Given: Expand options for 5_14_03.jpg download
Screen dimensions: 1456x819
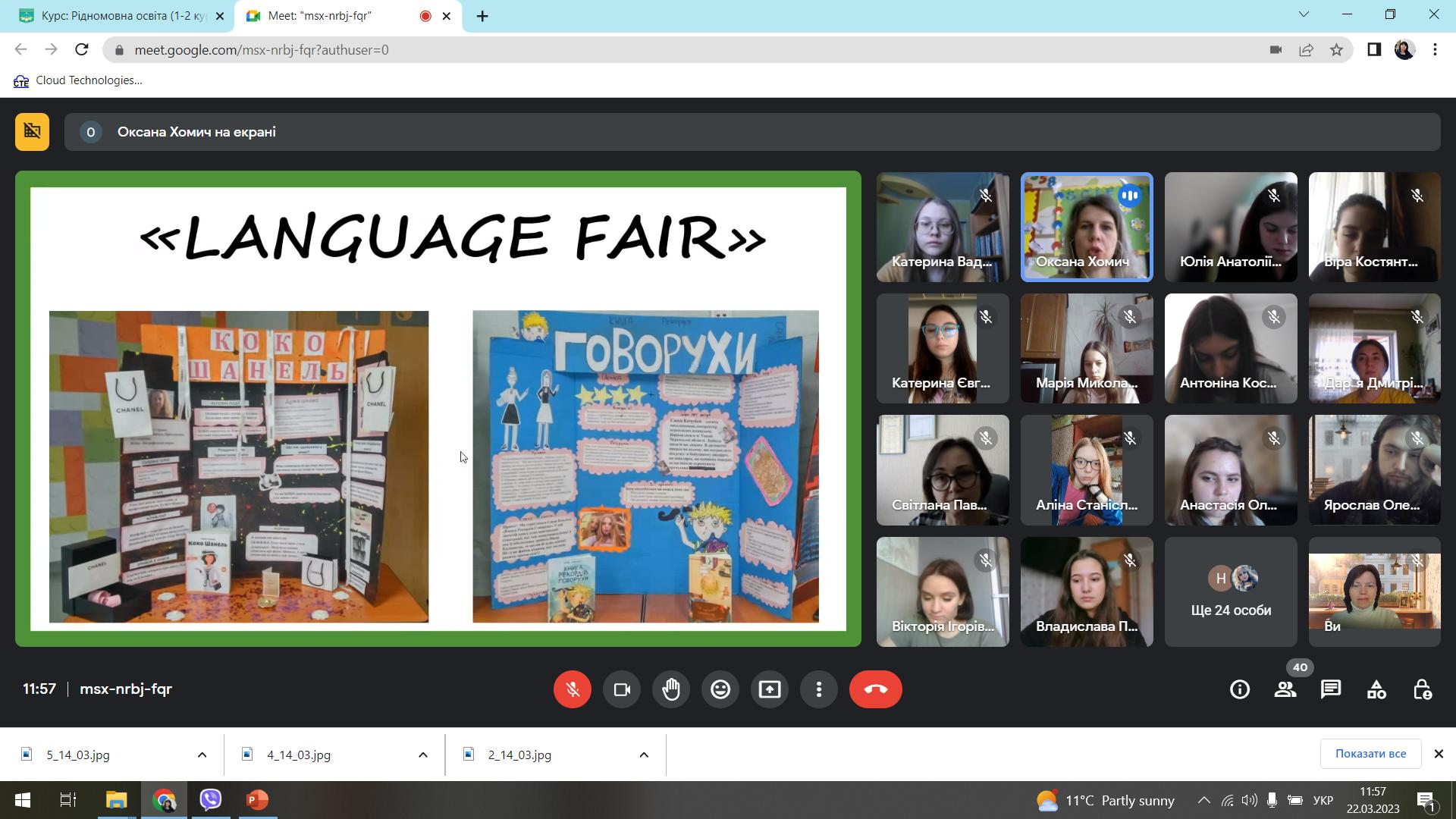Looking at the screenshot, I should pyautogui.click(x=202, y=755).
